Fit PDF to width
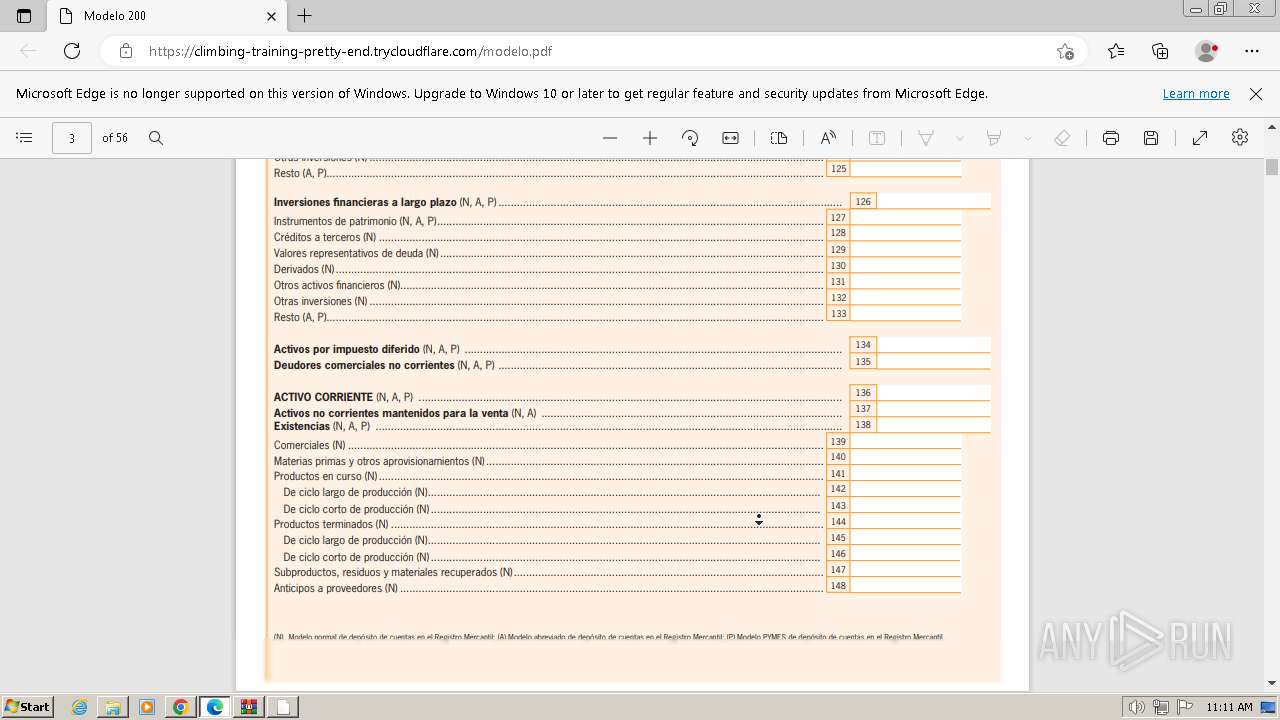The image size is (1280, 720). [731, 138]
